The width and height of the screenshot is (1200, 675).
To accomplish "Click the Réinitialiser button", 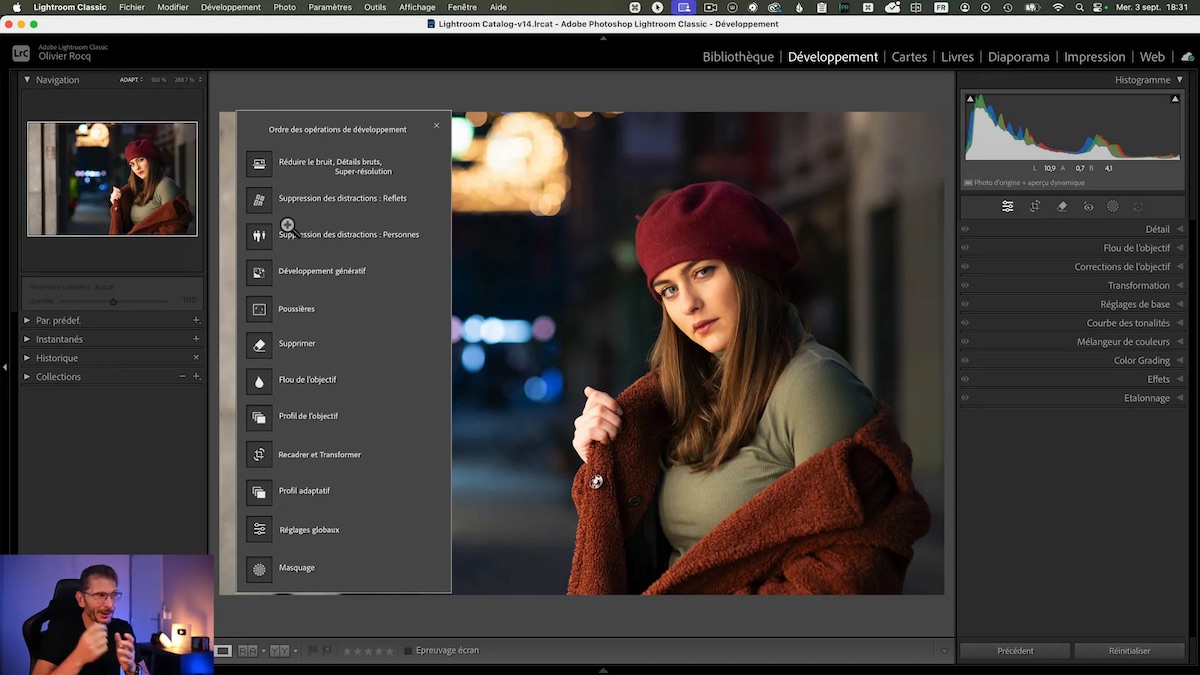I will coord(1130,651).
